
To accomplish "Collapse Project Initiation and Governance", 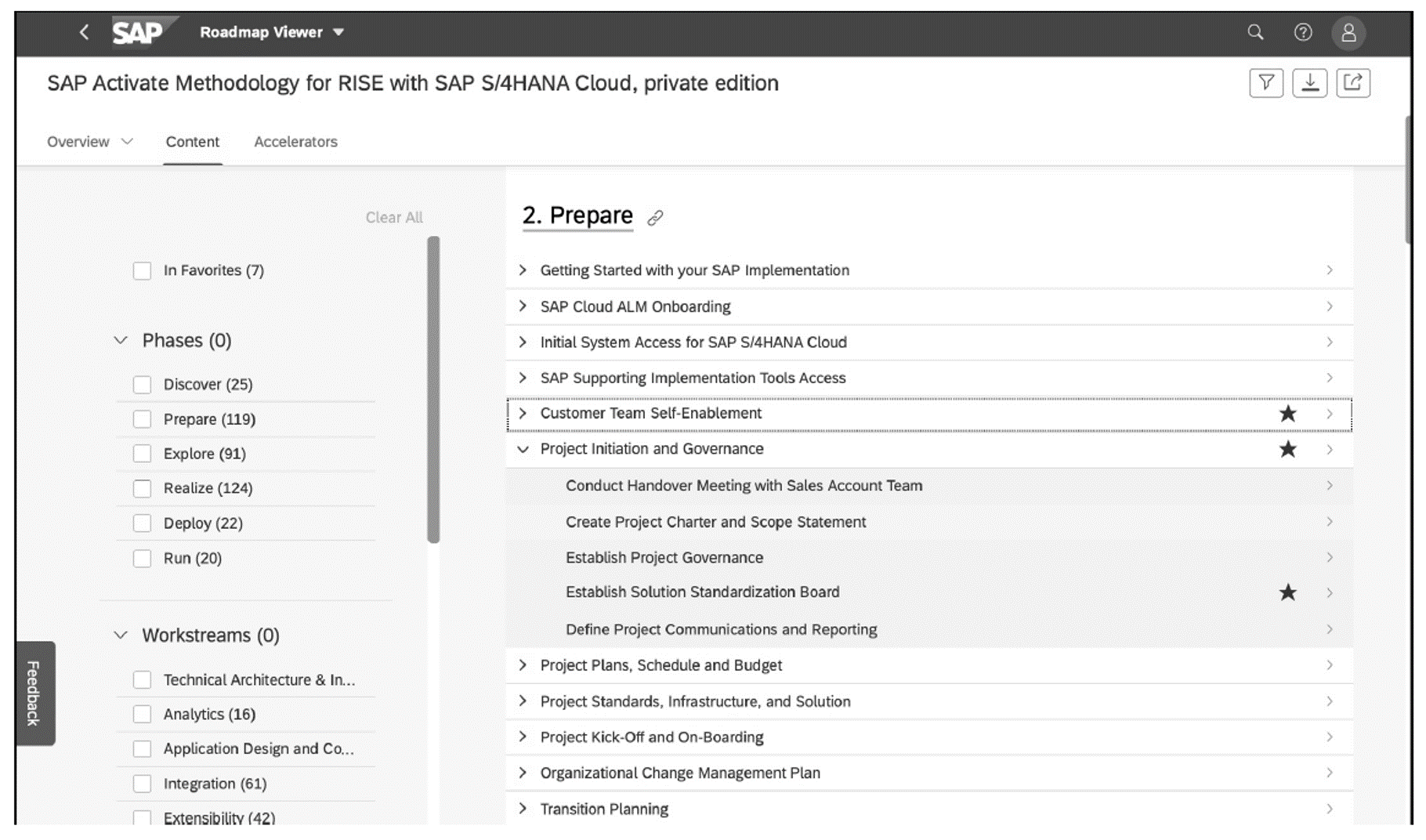I will tap(522, 449).
